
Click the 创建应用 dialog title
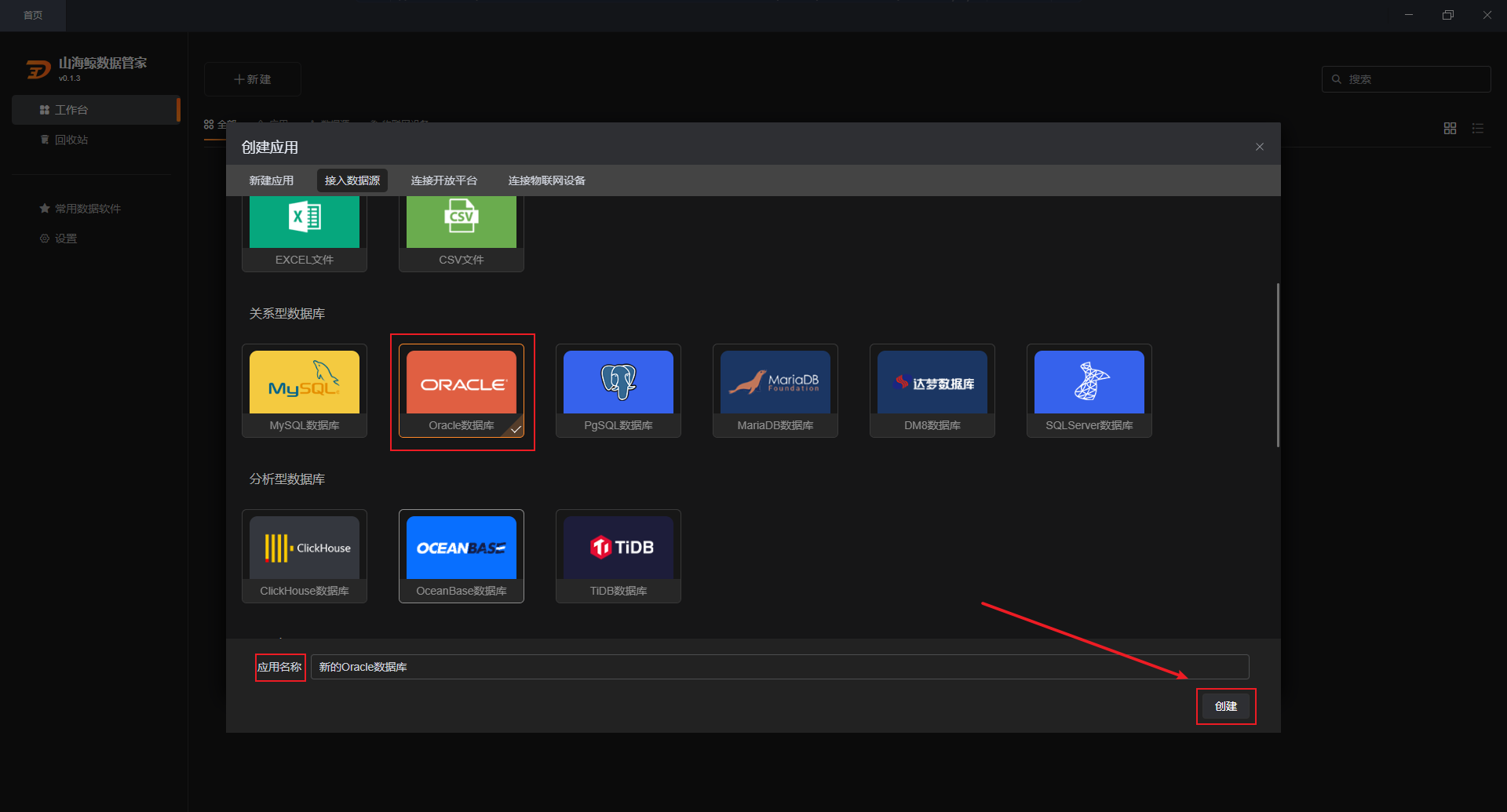click(x=270, y=147)
